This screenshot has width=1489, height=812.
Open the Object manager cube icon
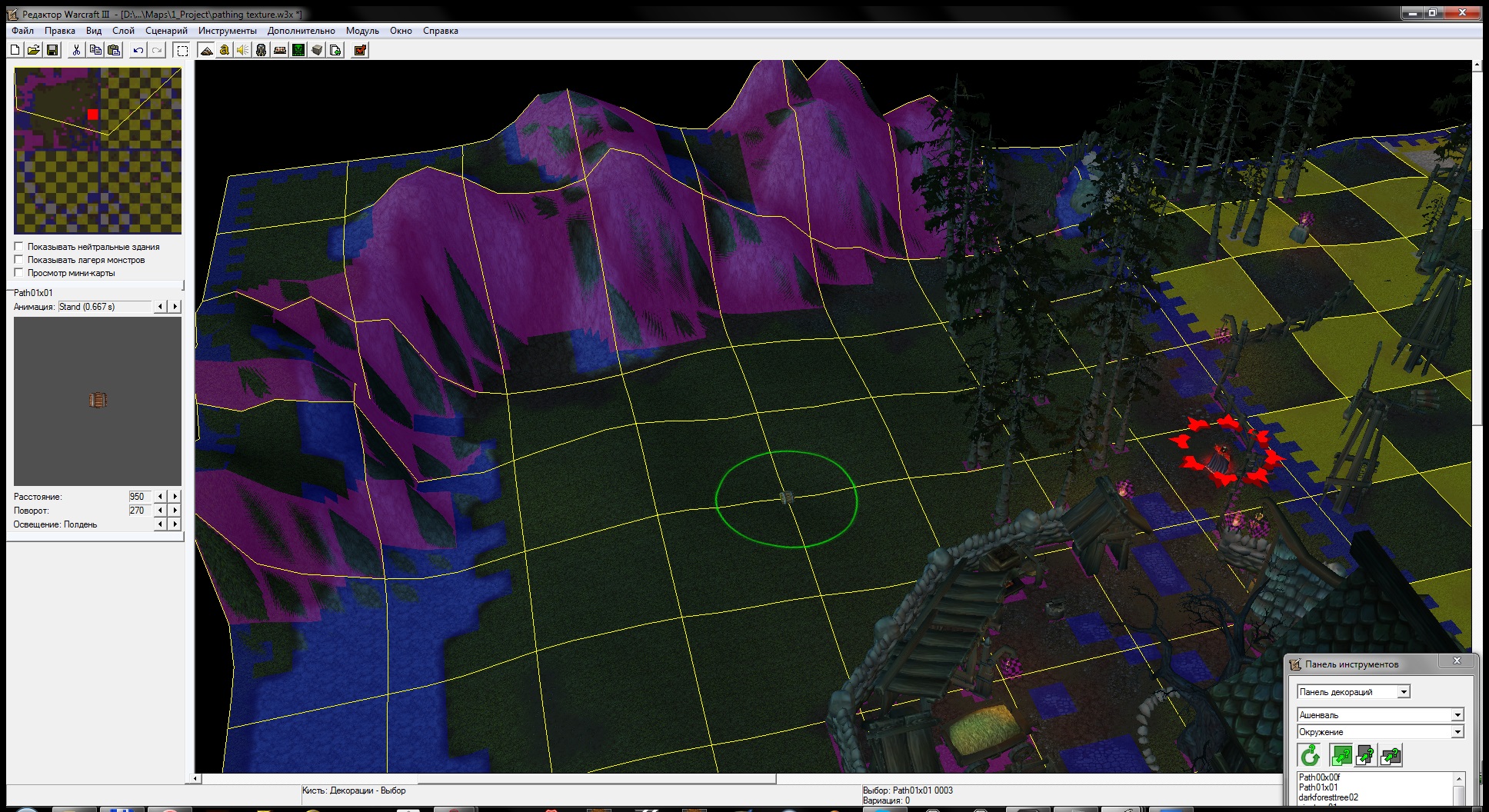coord(317,50)
